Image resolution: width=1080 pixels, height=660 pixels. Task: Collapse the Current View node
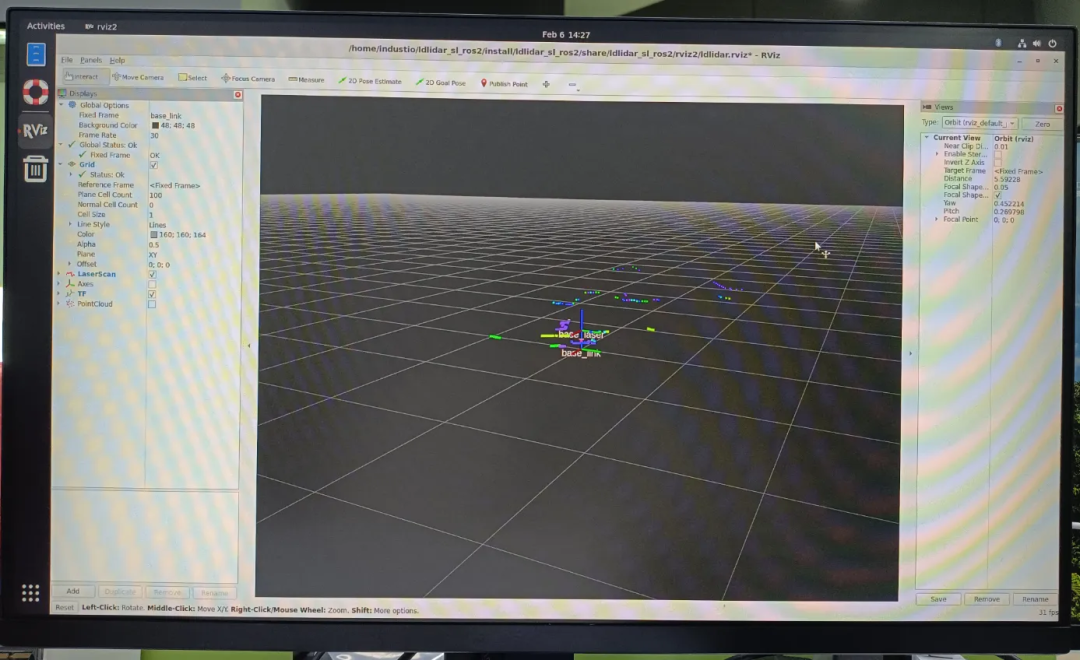pos(927,137)
